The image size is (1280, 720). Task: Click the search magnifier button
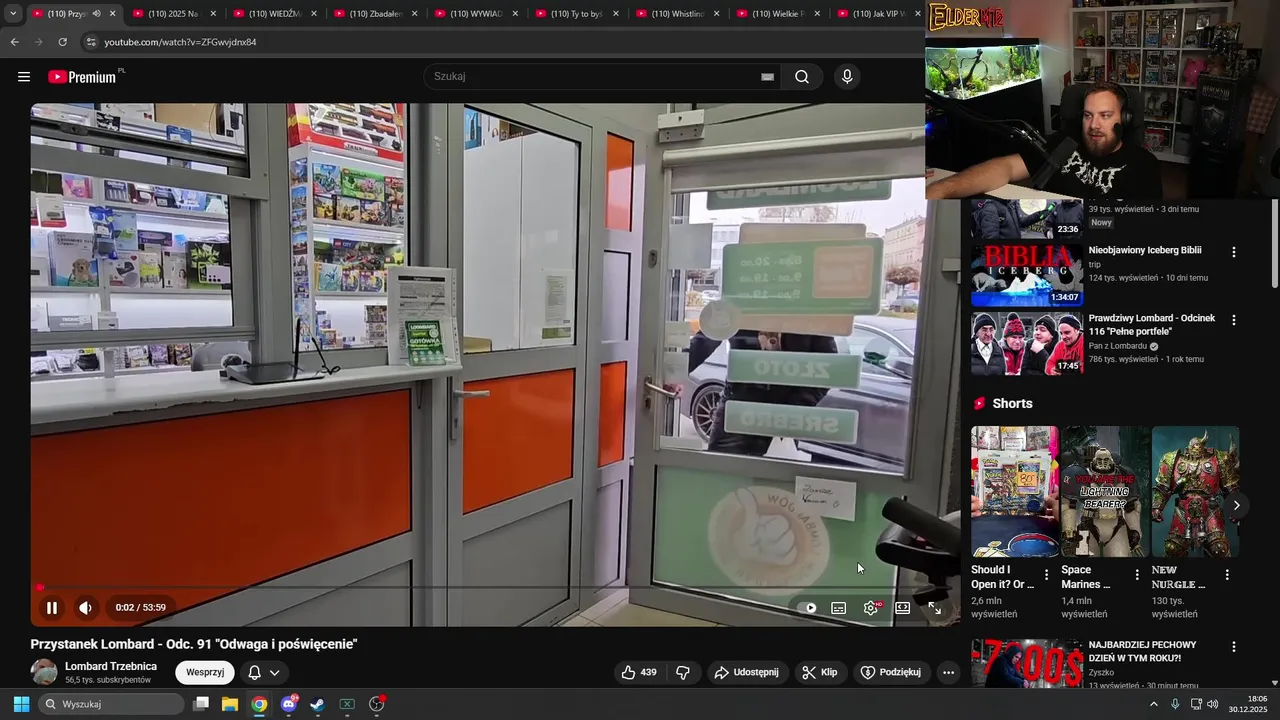(x=802, y=77)
